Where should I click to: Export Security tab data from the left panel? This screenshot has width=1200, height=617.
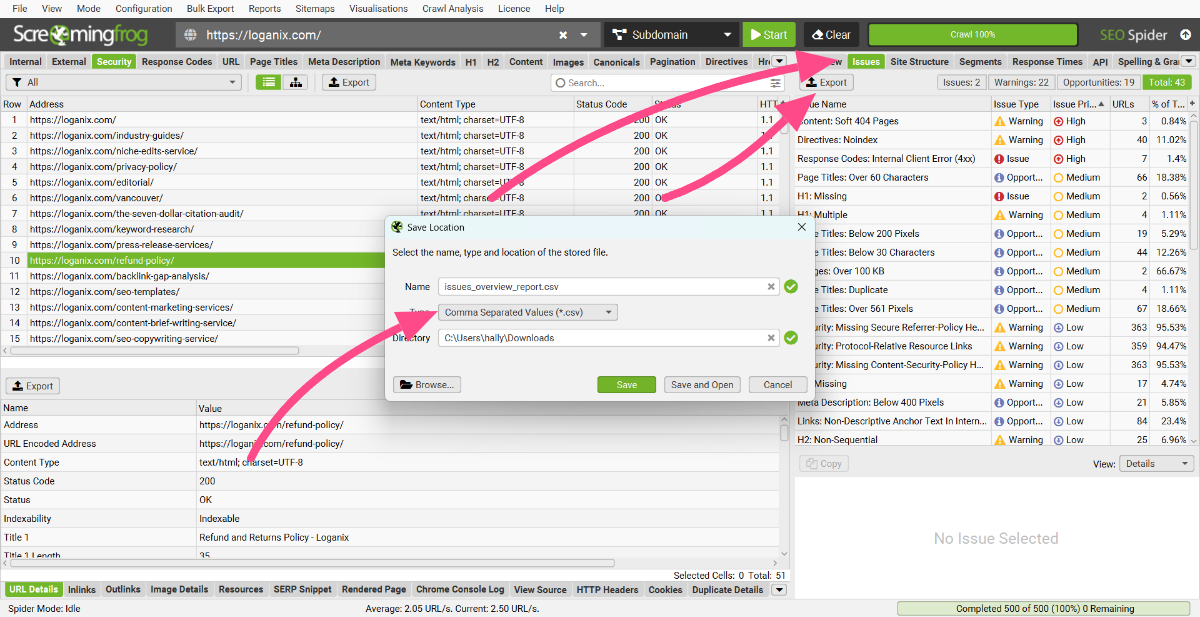tap(348, 82)
